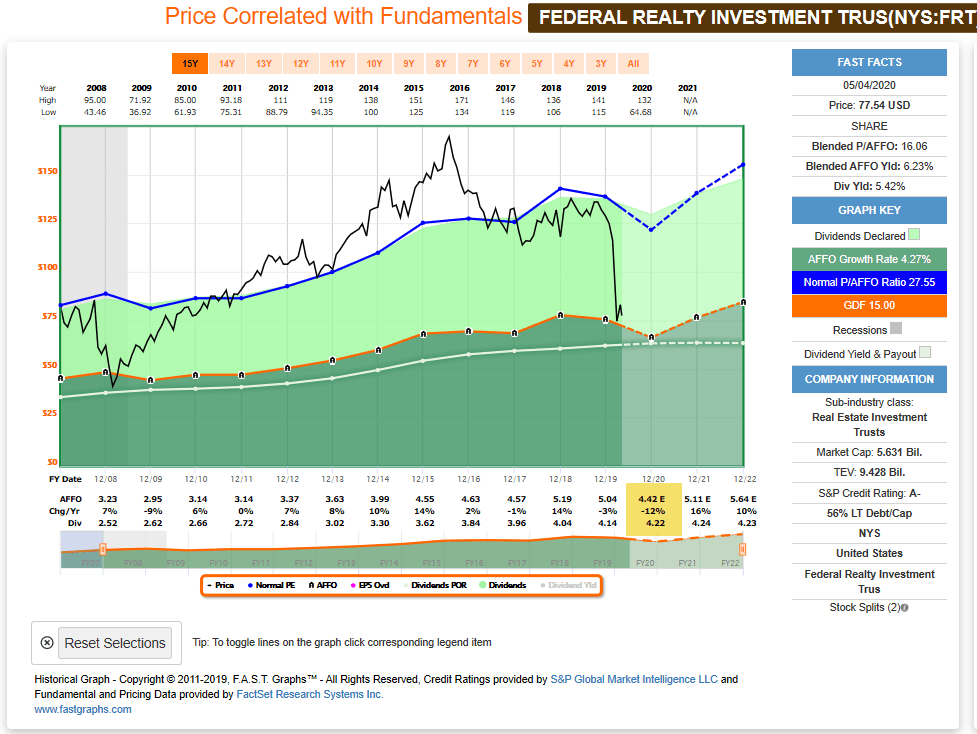
Task: Click the FAST FACTS panel header
Action: point(869,62)
